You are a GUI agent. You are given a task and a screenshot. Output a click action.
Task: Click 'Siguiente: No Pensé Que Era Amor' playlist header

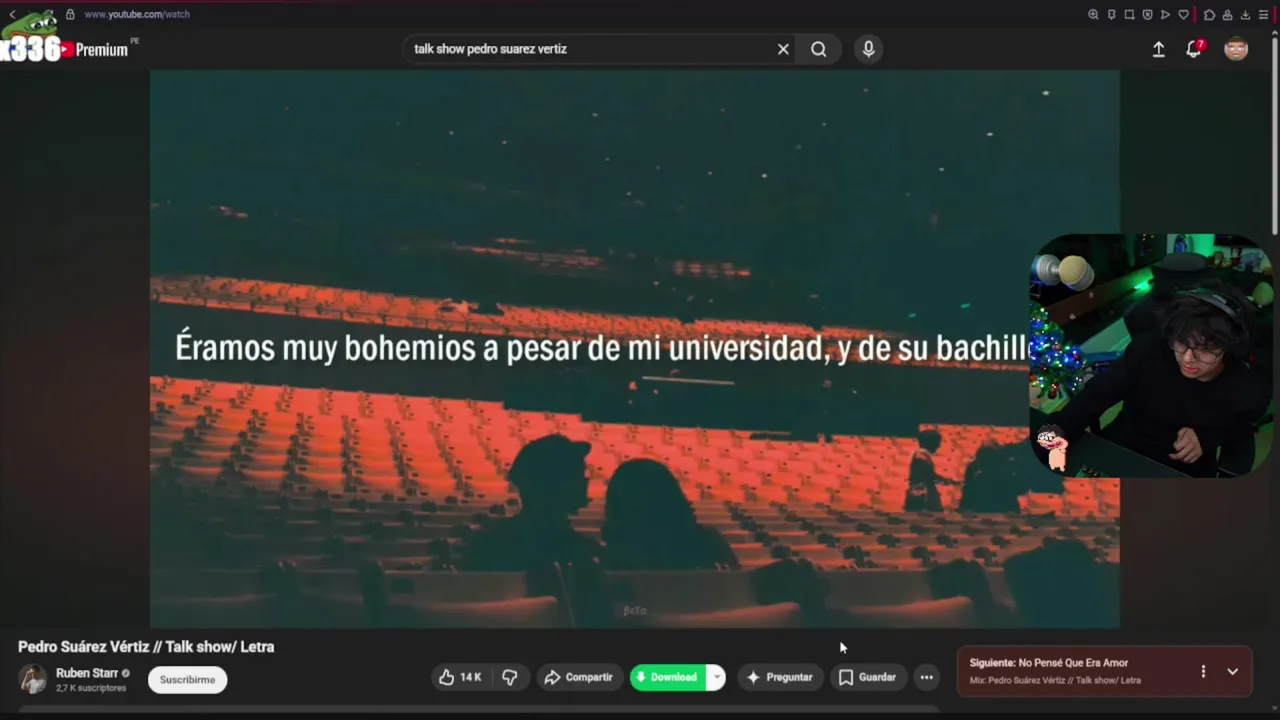click(x=1049, y=663)
